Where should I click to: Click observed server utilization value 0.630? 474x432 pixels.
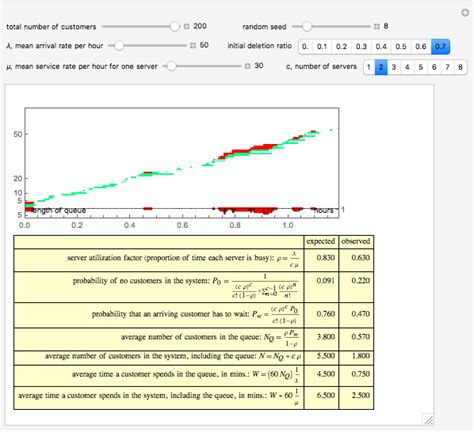(x=361, y=258)
